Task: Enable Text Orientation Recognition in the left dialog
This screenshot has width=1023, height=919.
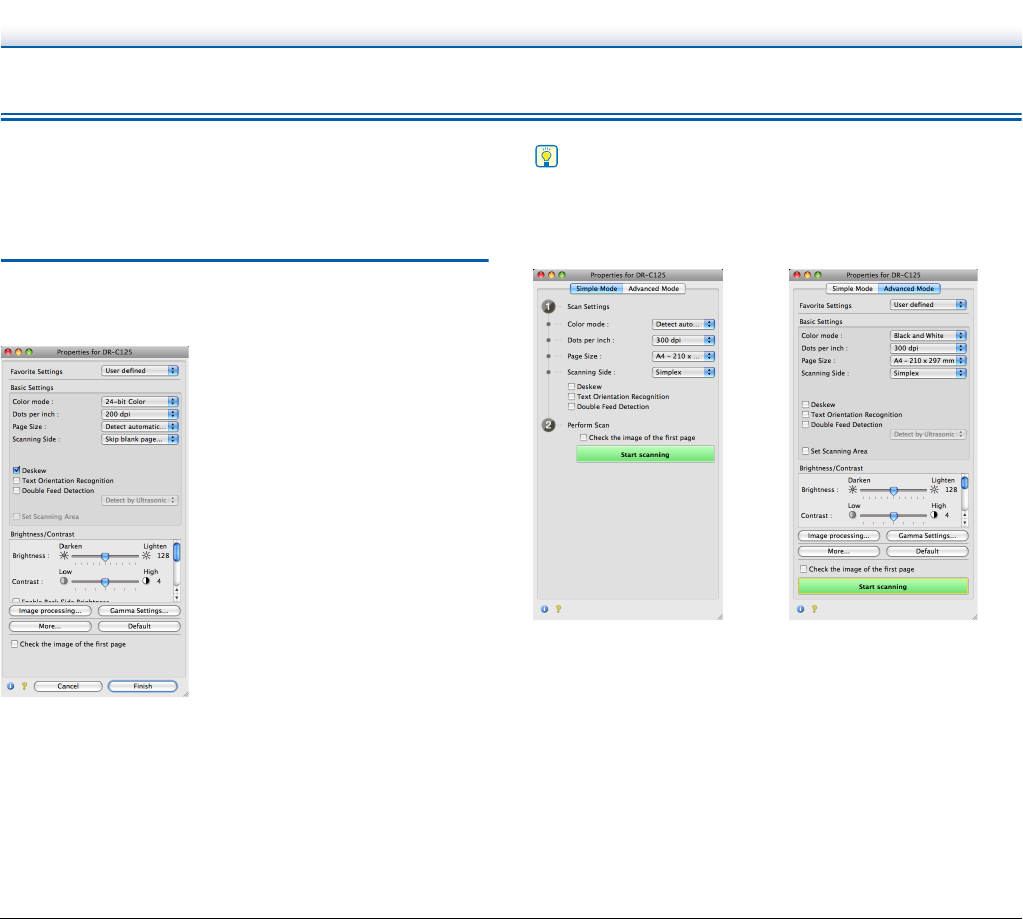Action: (16, 481)
